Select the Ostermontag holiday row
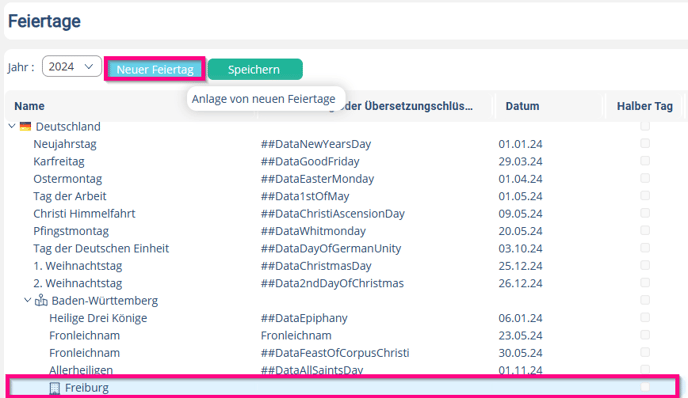The width and height of the screenshot is (688, 398). click(342, 179)
